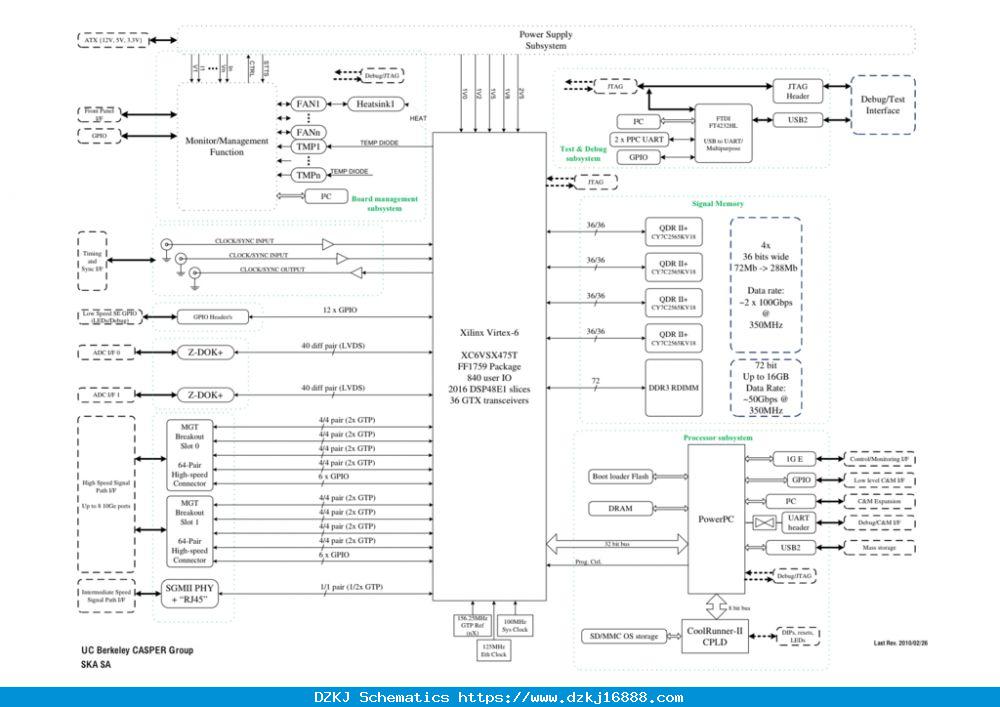Click the clock/sync output buffer triangle
Viewport: 1000px width, 707px height.
[x=357, y=273]
